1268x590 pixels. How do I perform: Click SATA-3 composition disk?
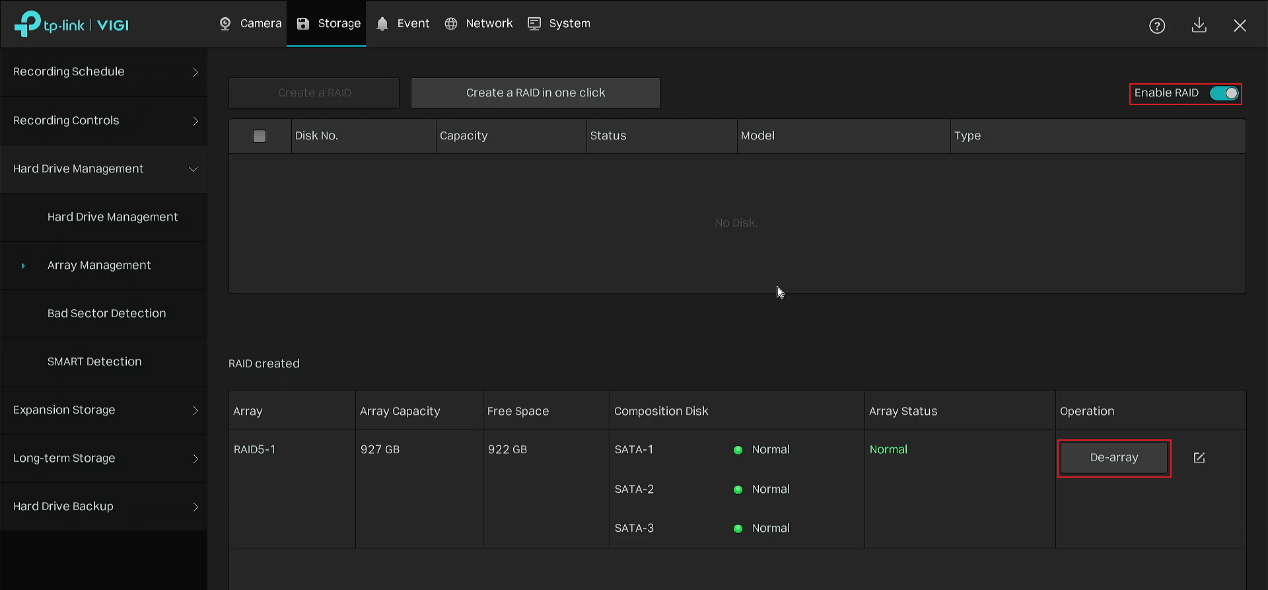pyautogui.click(x=634, y=528)
